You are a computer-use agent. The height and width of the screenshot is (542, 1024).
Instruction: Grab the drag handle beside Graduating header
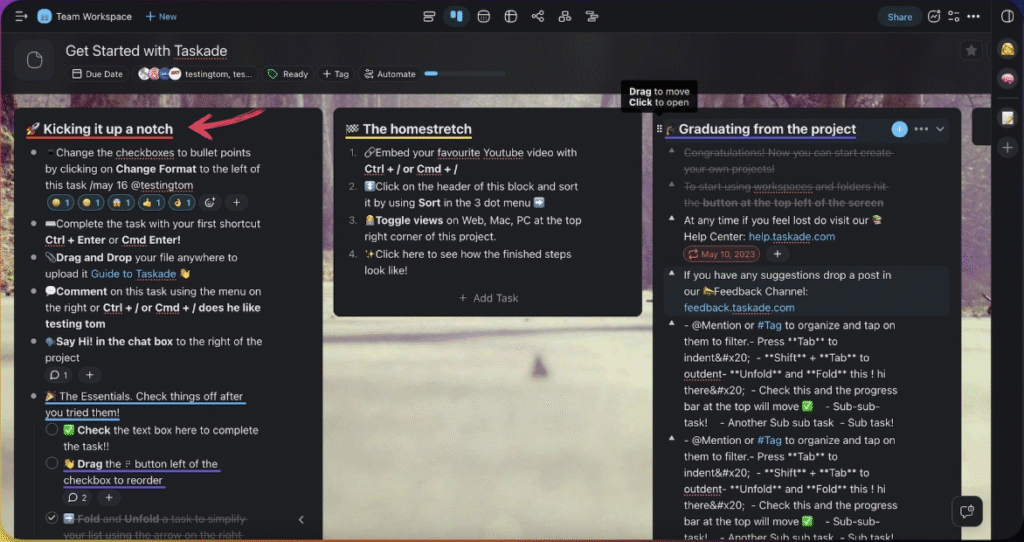tap(659, 129)
